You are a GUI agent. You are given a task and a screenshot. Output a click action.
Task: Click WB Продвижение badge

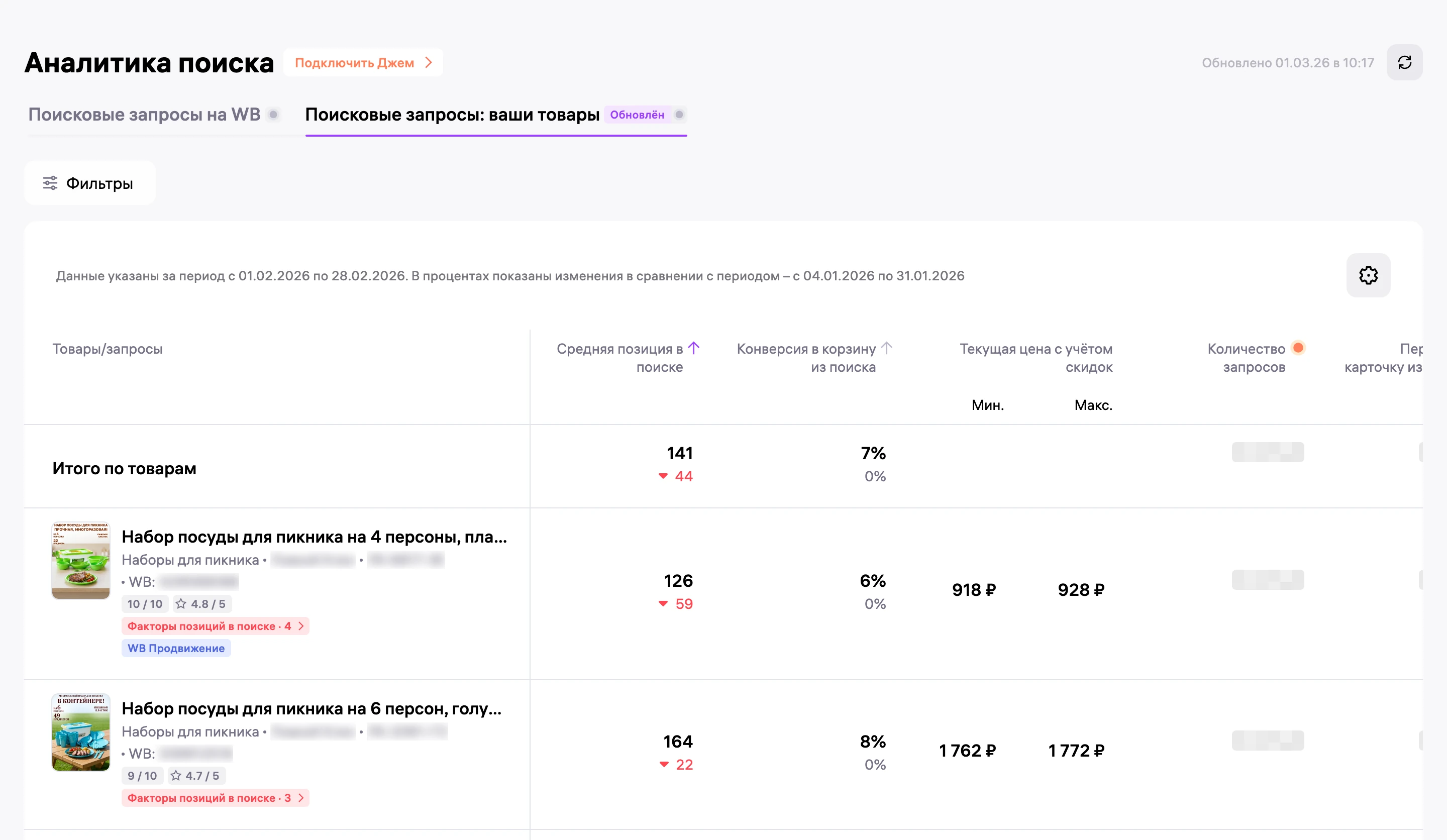[x=176, y=648]
